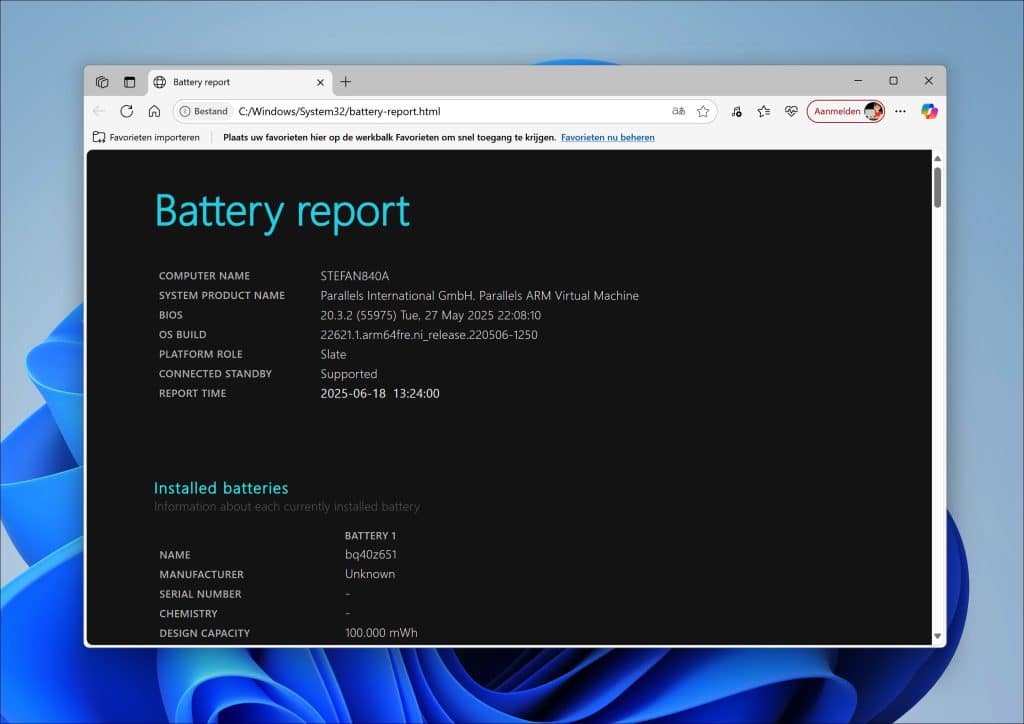Select the battery name bq40z651
This screenshot has height=724, width=1024.
click(x=371, y=555)
